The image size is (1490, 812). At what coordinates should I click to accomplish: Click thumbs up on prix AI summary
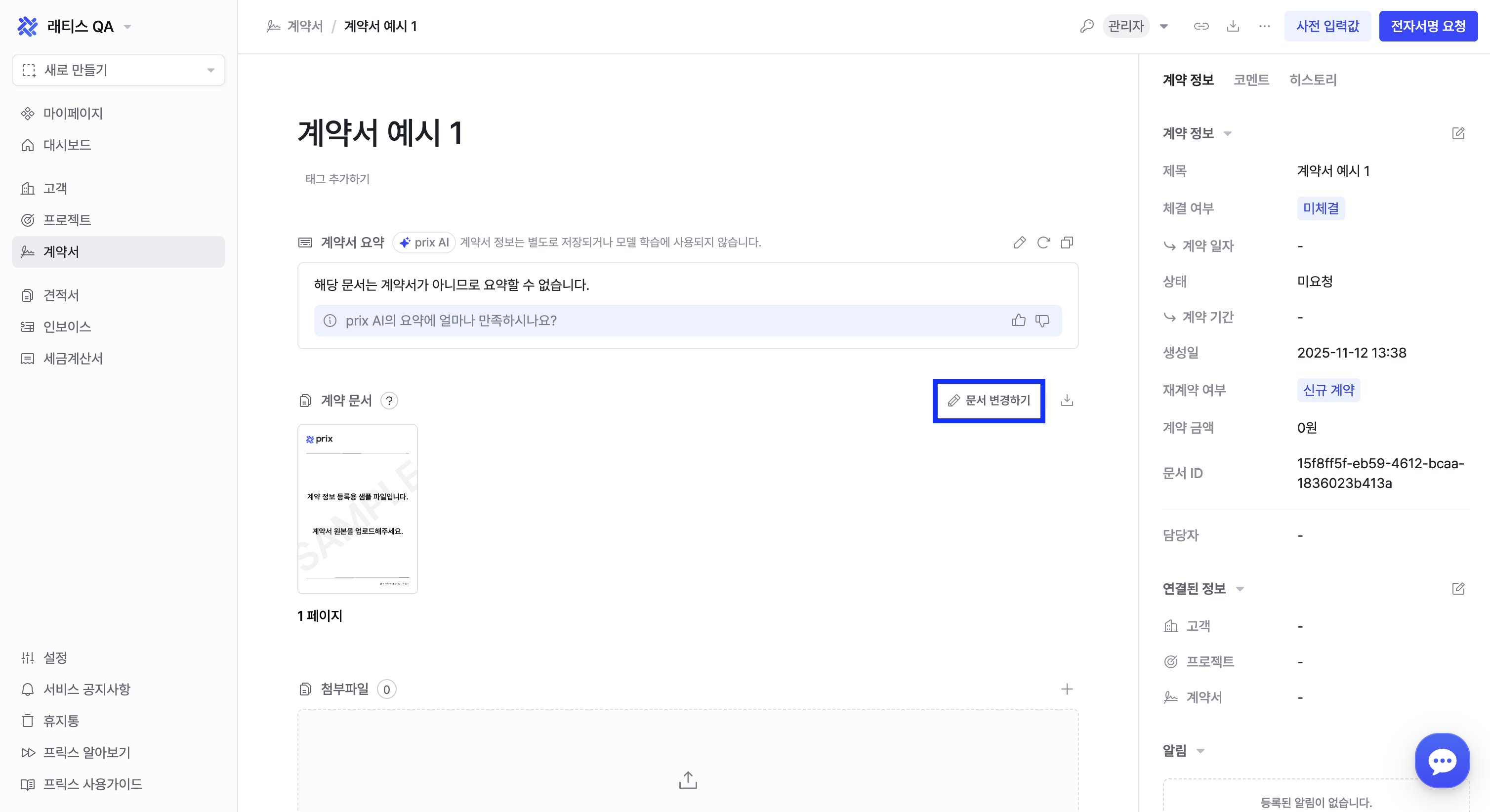(x=1018, y=321)
